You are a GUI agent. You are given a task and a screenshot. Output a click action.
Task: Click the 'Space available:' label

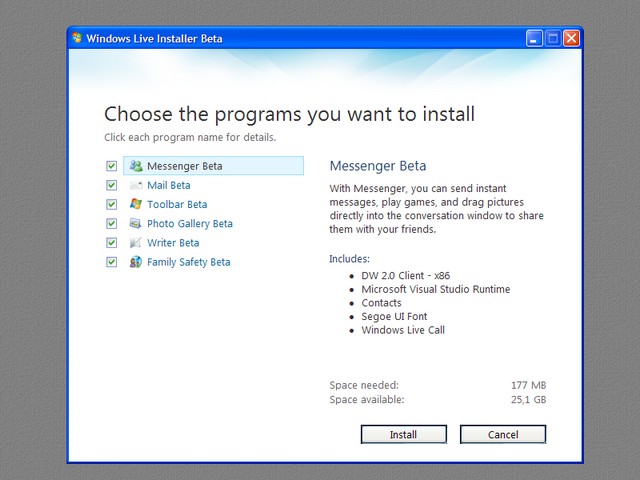(367, 399)
